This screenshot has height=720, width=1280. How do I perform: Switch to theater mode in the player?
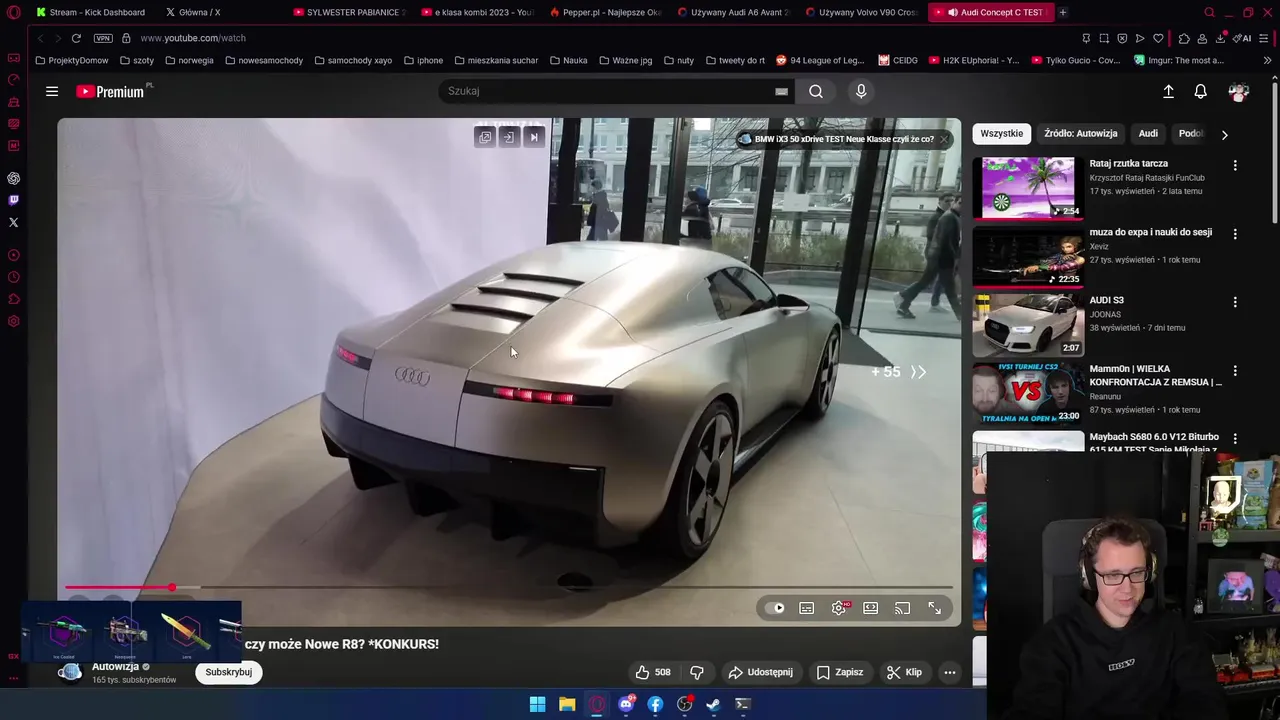pyautogui.click(x=871, y=608)
